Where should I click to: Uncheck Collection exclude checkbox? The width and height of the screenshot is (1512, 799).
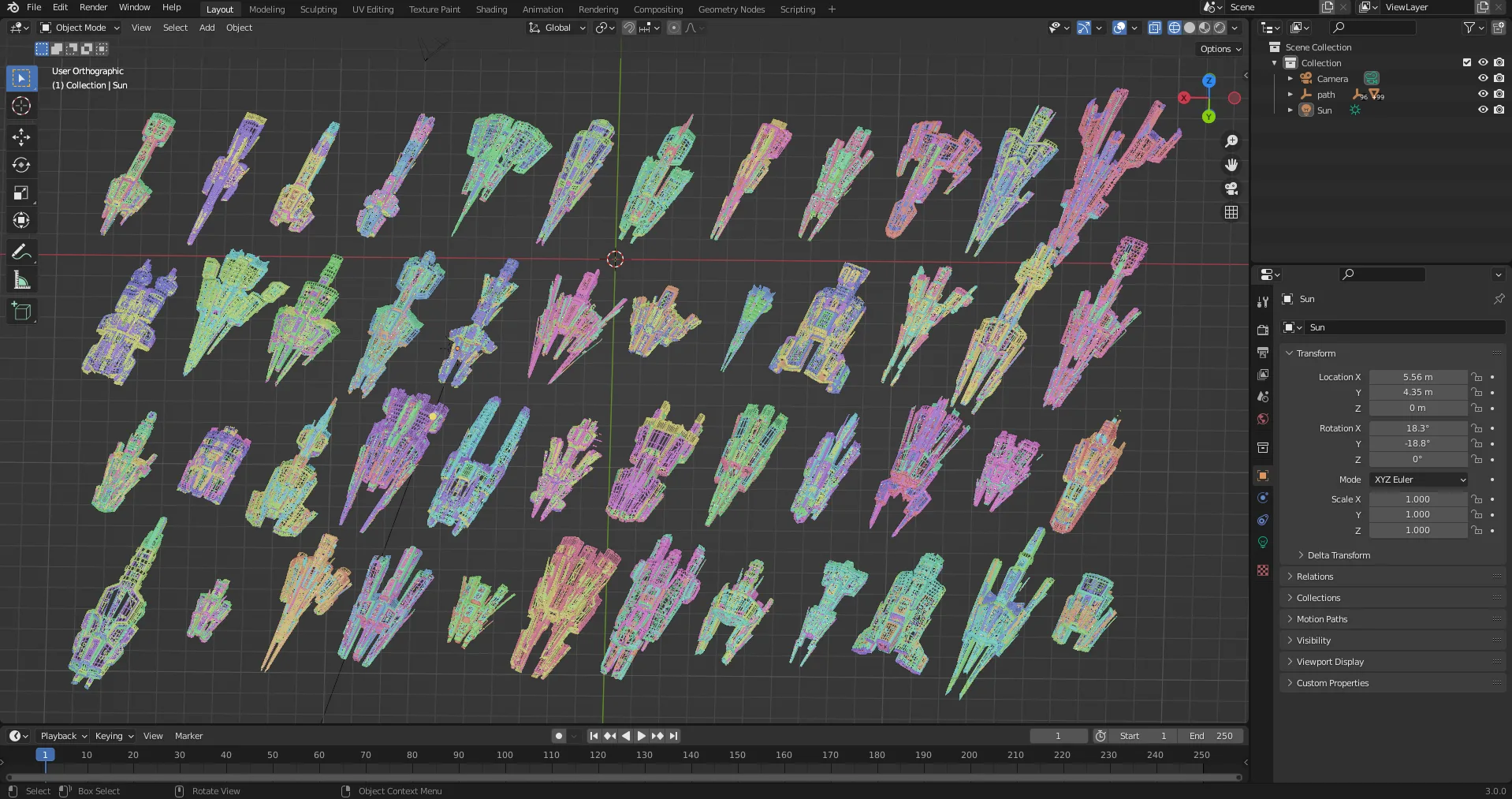[1467, 62]
